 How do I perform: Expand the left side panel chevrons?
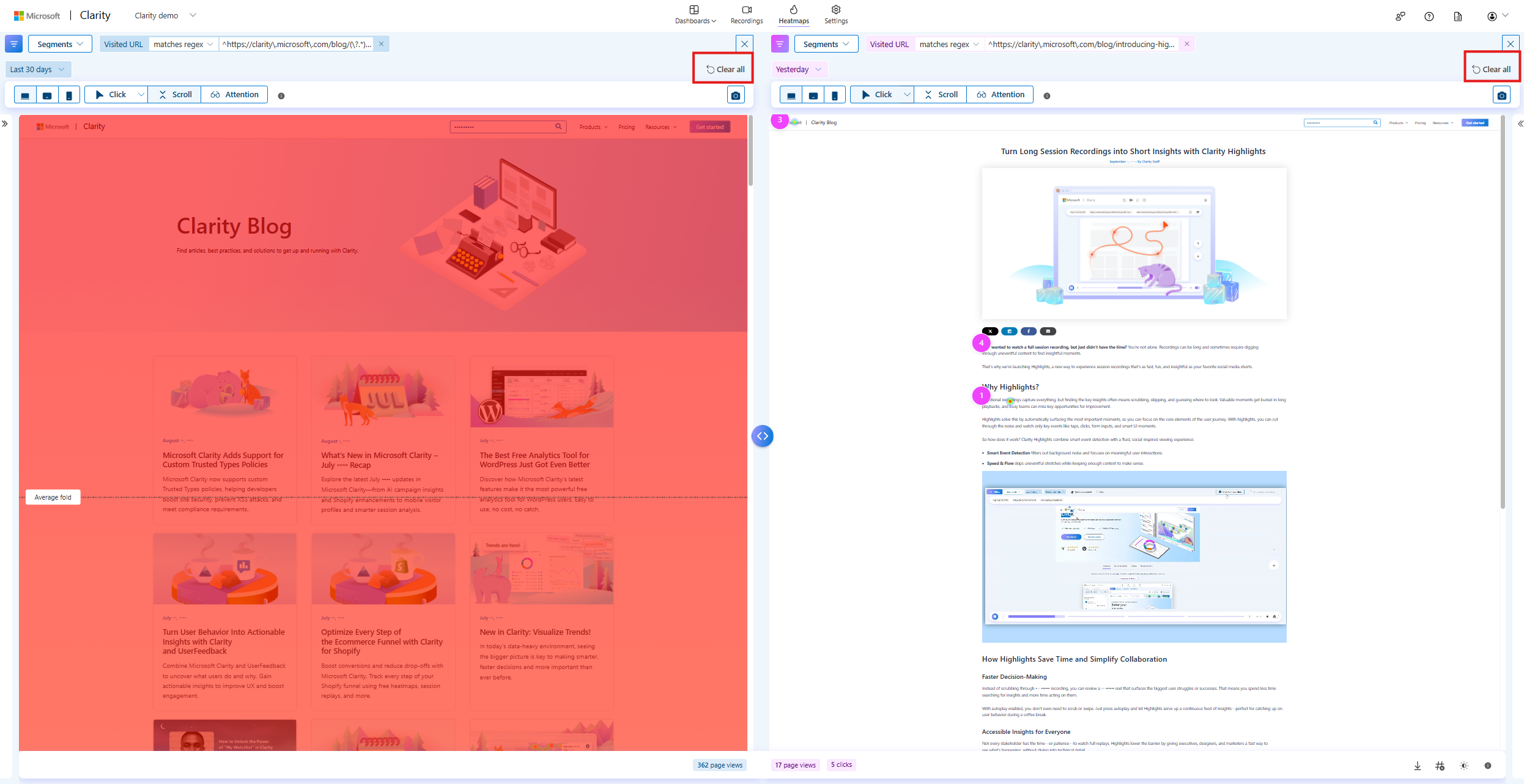tap(5, 124)
